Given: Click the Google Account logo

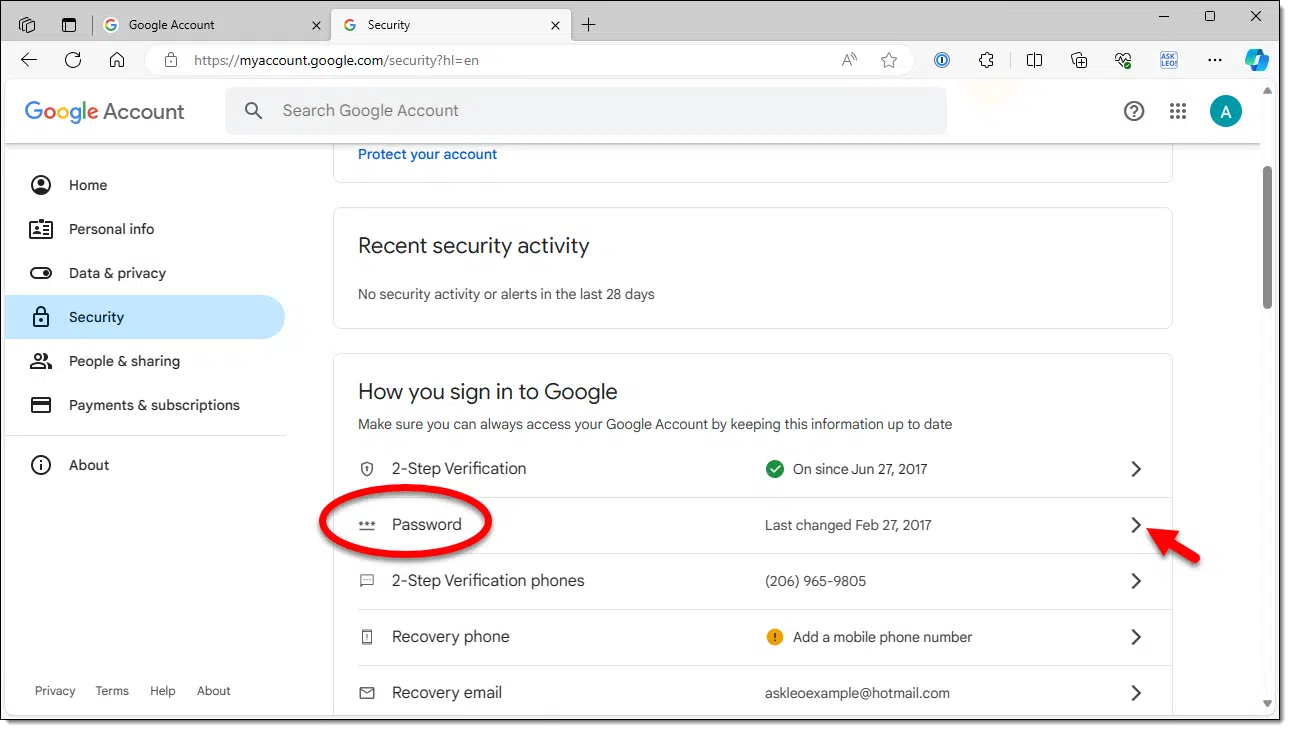Looking at the screenshot, I should pos(105,111).
